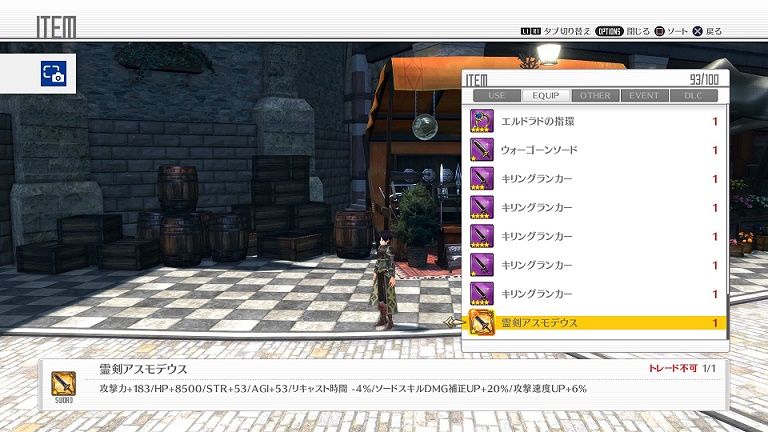Click the inventory list scrollbar
The width and height of the screenshot is (768, 432).
[x=728, y=199]
